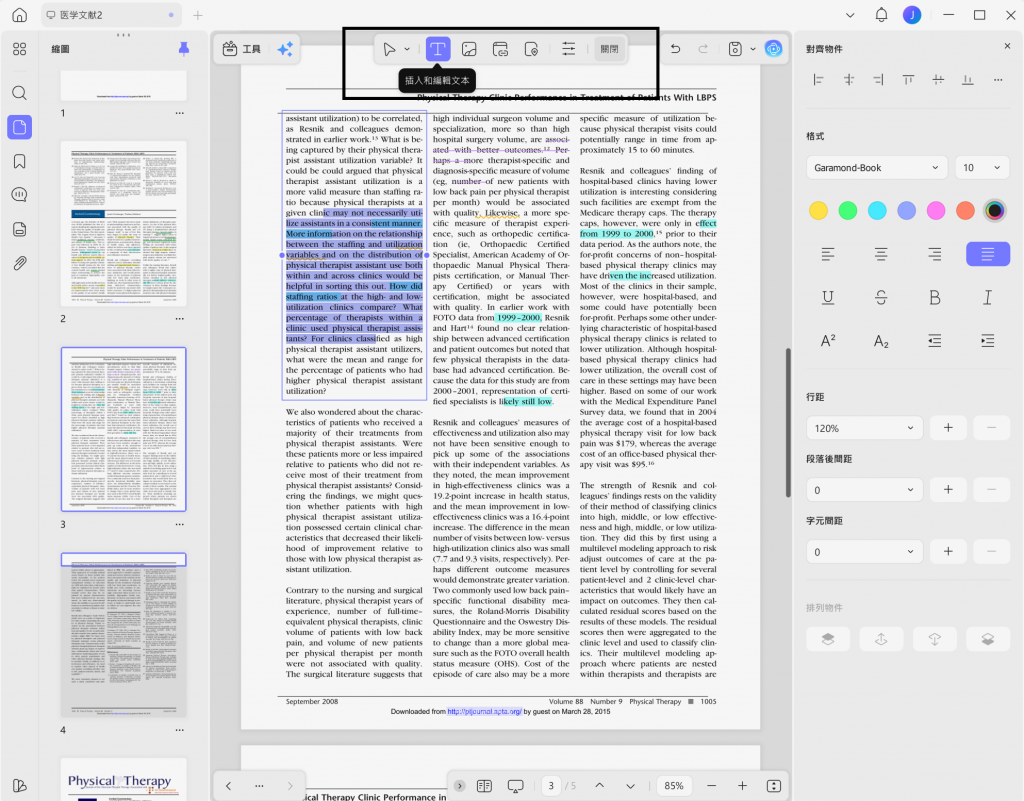Toggle two-page reading view icon
This screenshot has width=1024, height=801.
pyautogui.click(x=484, y=786)
